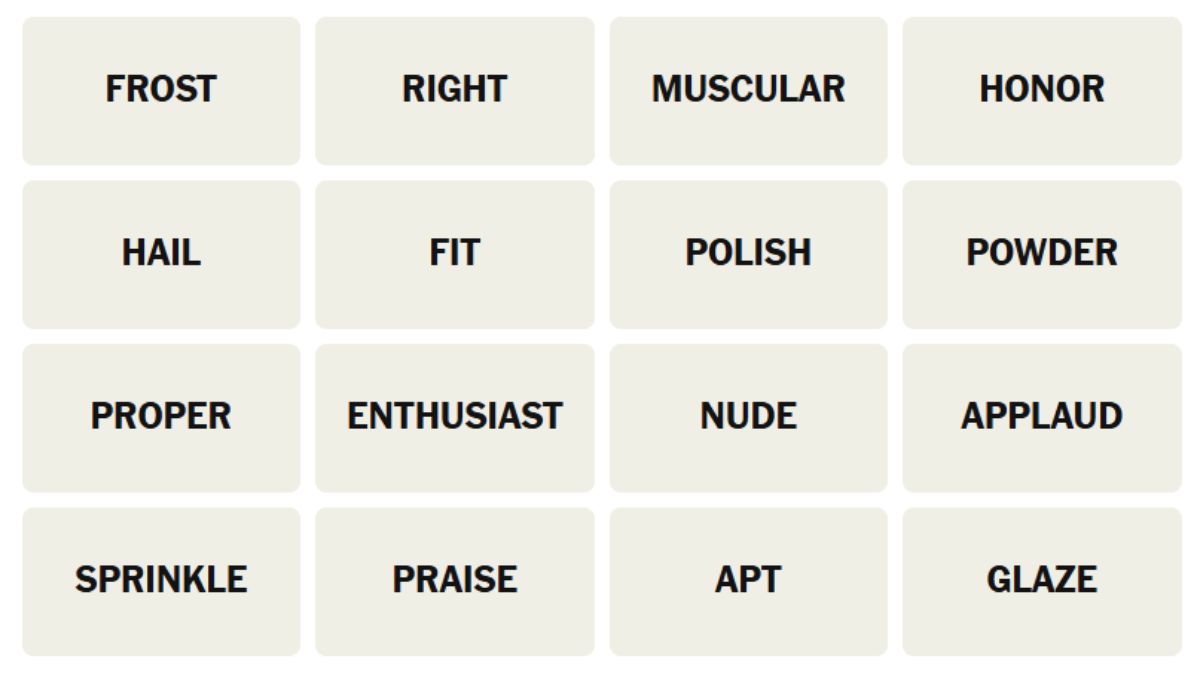This screenshot has width=1200, height=675.
Task: Click the POWDER tile
Action: [x=1041, y=254]
